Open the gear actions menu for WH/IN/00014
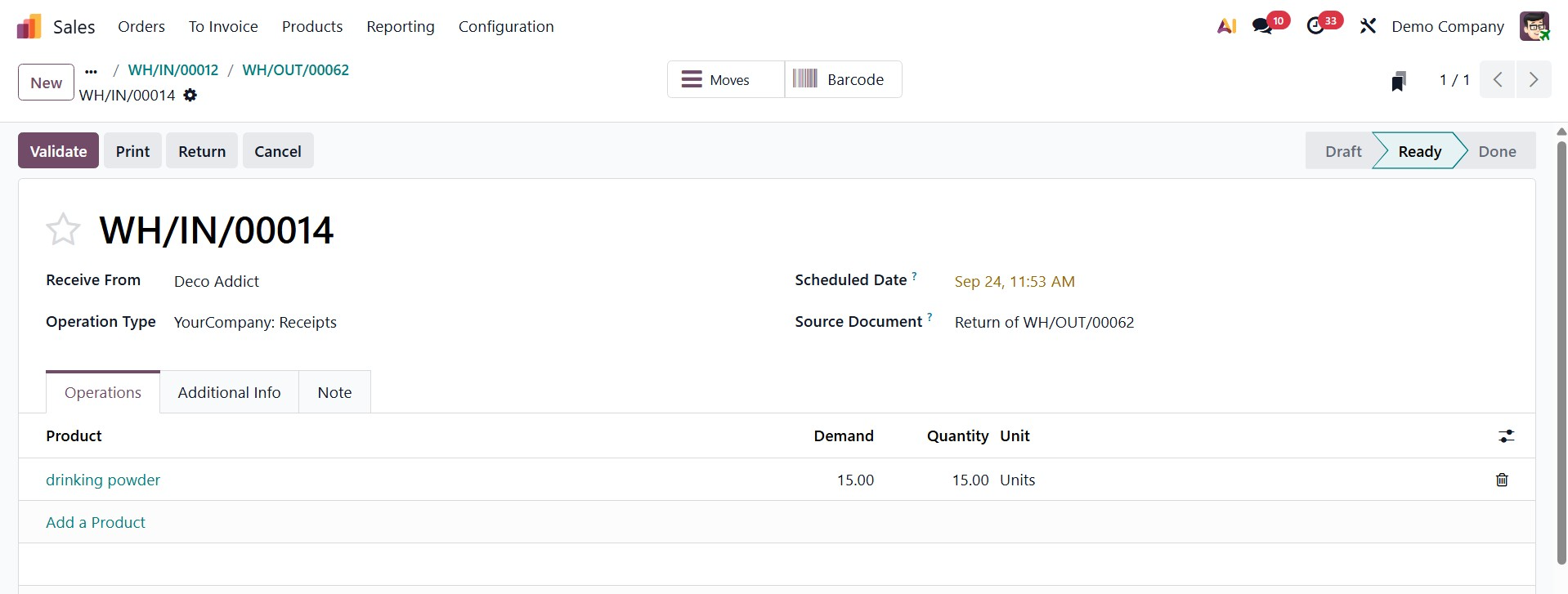 click(x=190, y=96)
